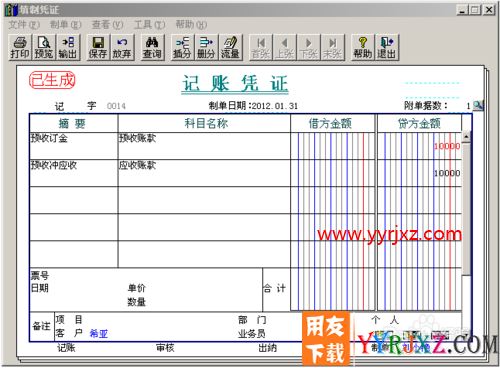Delete the entry row with 删分
This screenshot has width=500, height=368.
tap(206, 47)
